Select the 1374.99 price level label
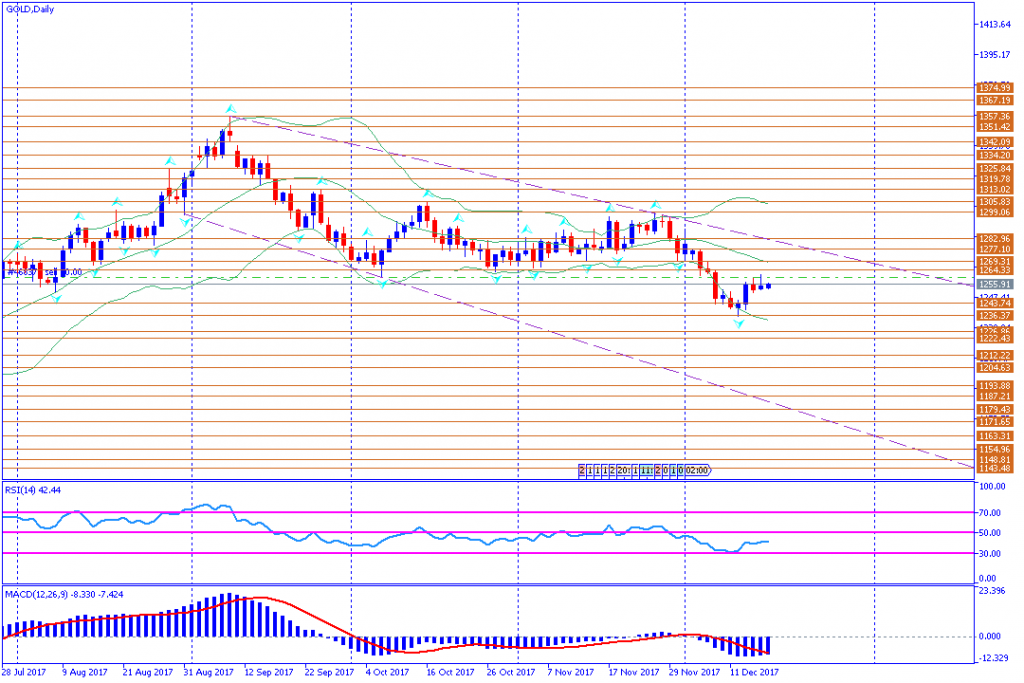Image resolution: width=1024 pixels, height=683 pixels. (995, 88)
